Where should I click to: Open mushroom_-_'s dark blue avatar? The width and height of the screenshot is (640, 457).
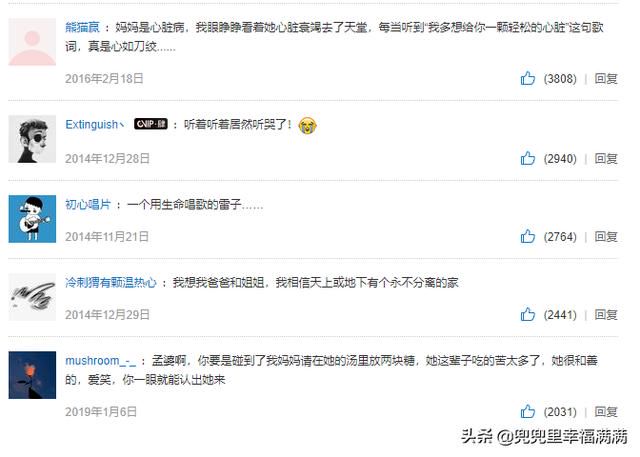pos(32,375)
